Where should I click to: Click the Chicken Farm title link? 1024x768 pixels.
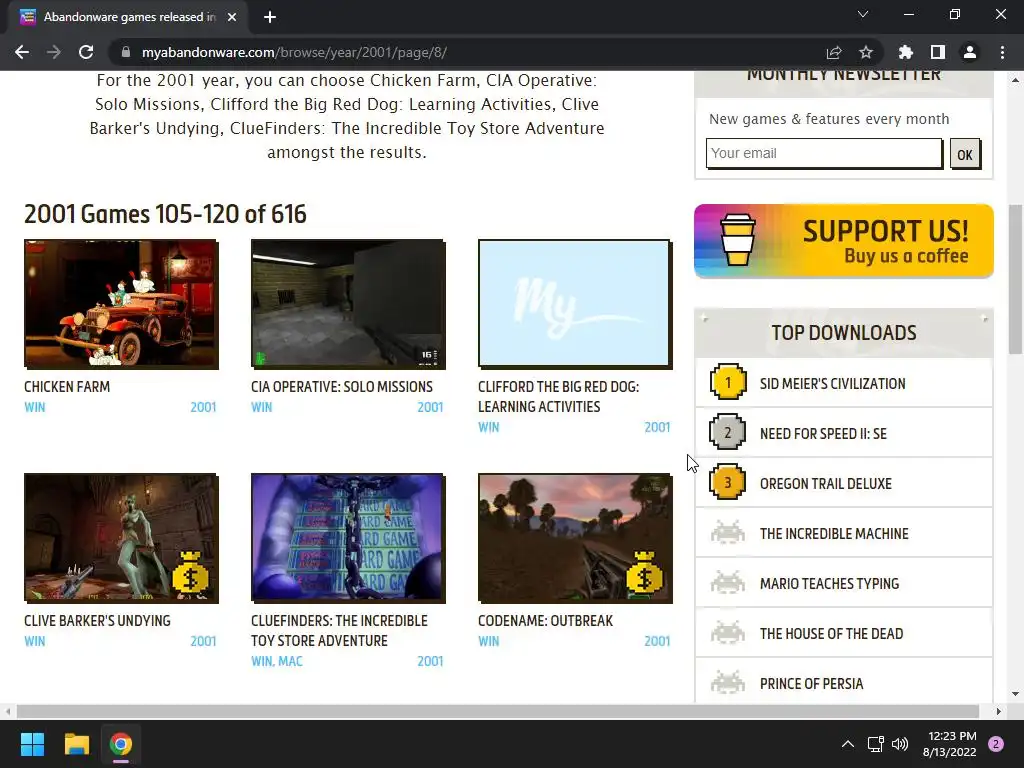pyautogui.click(x=67, y=387)
